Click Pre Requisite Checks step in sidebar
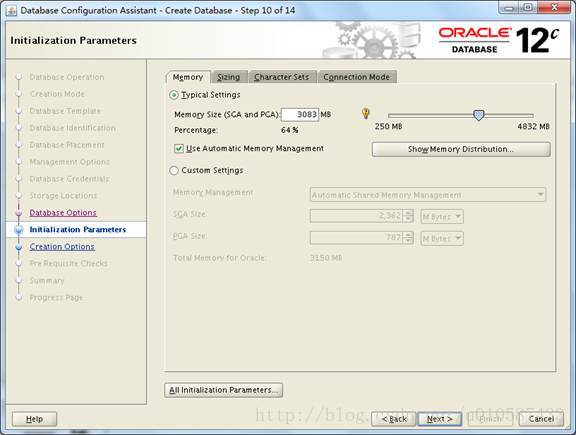Viewport: 576px width, 435px height. point(69,263)
